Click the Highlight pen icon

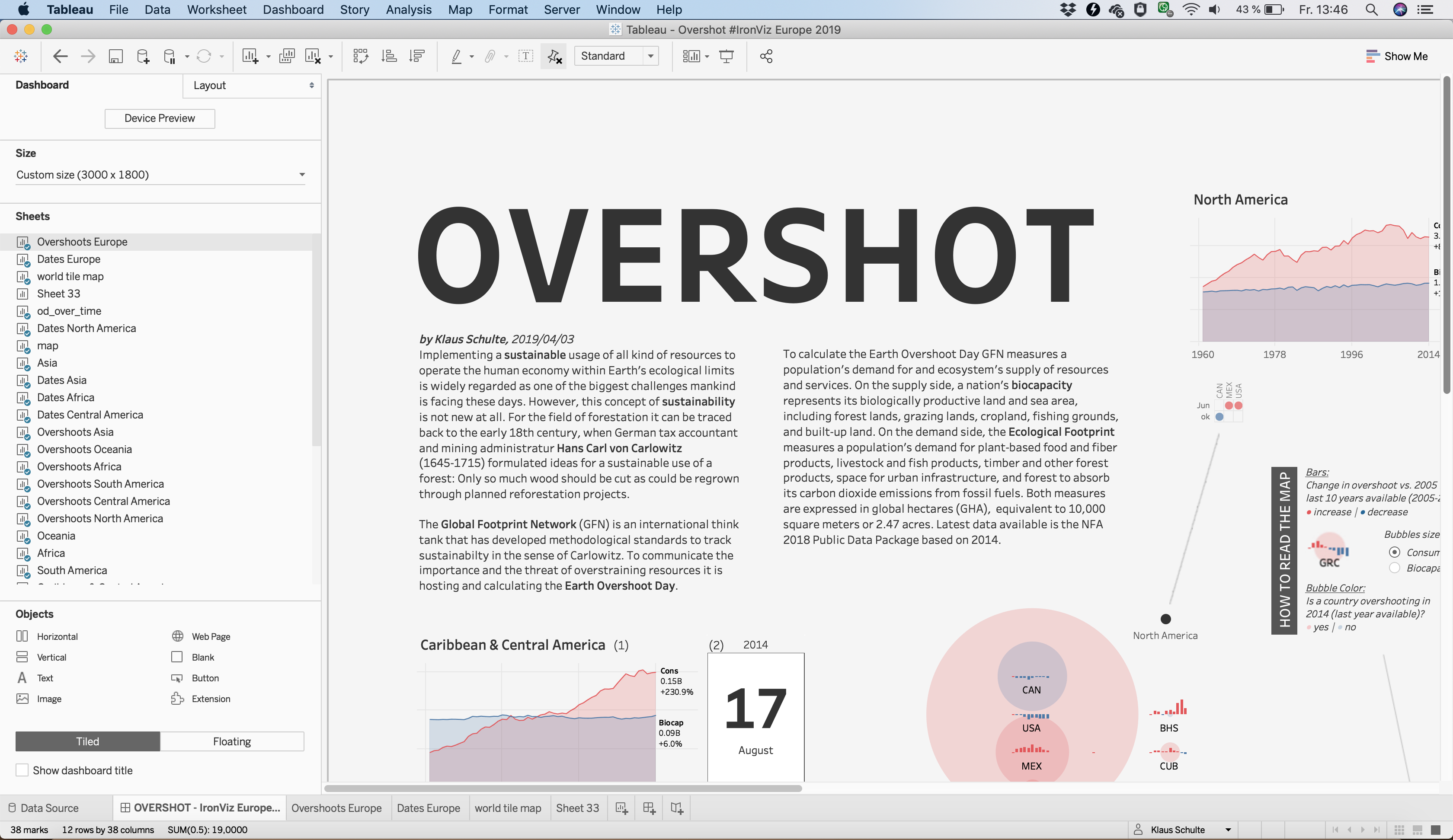[456, 56]
